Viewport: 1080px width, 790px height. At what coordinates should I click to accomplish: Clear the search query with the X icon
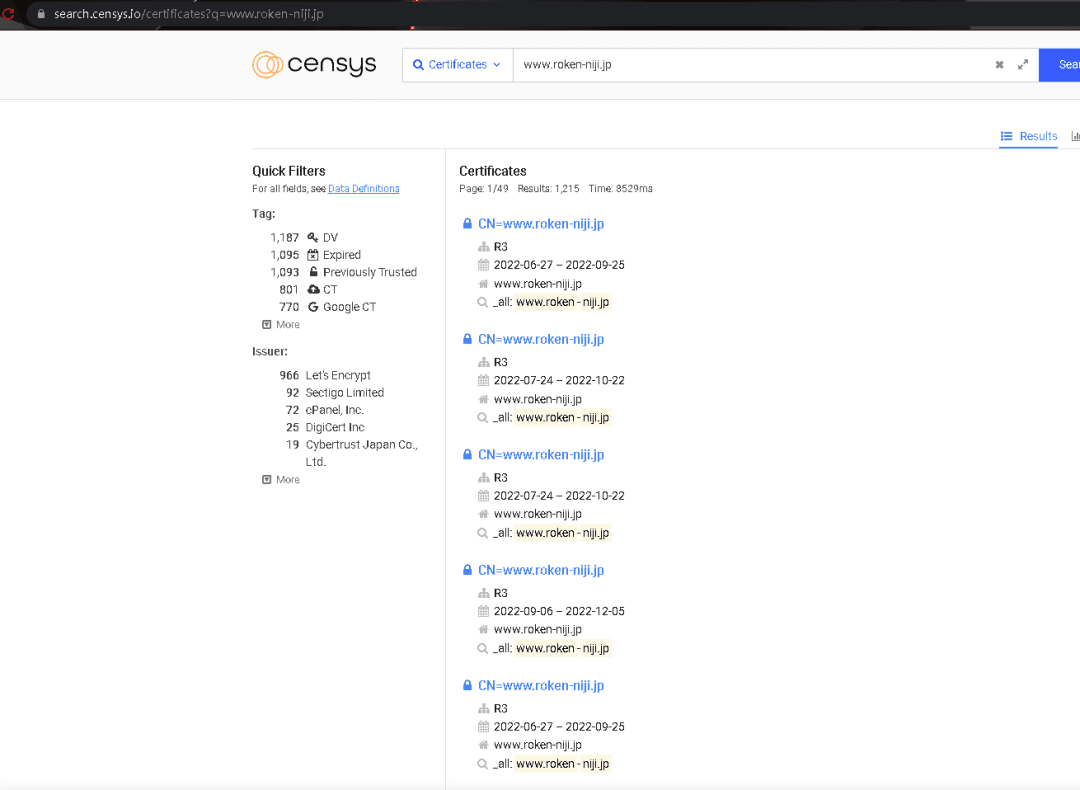coord(999,65)
